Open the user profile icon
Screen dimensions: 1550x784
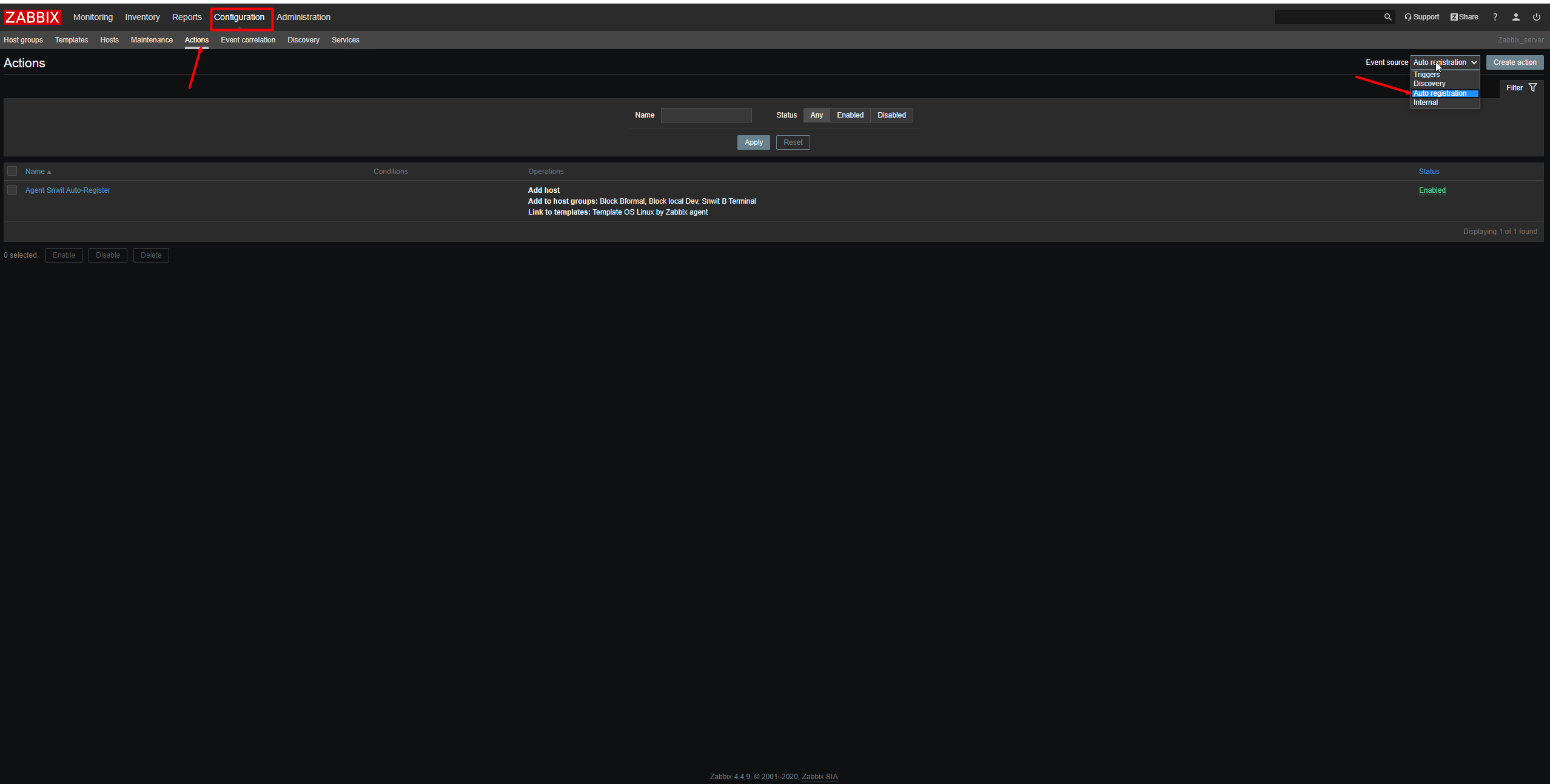(1515, 17)
